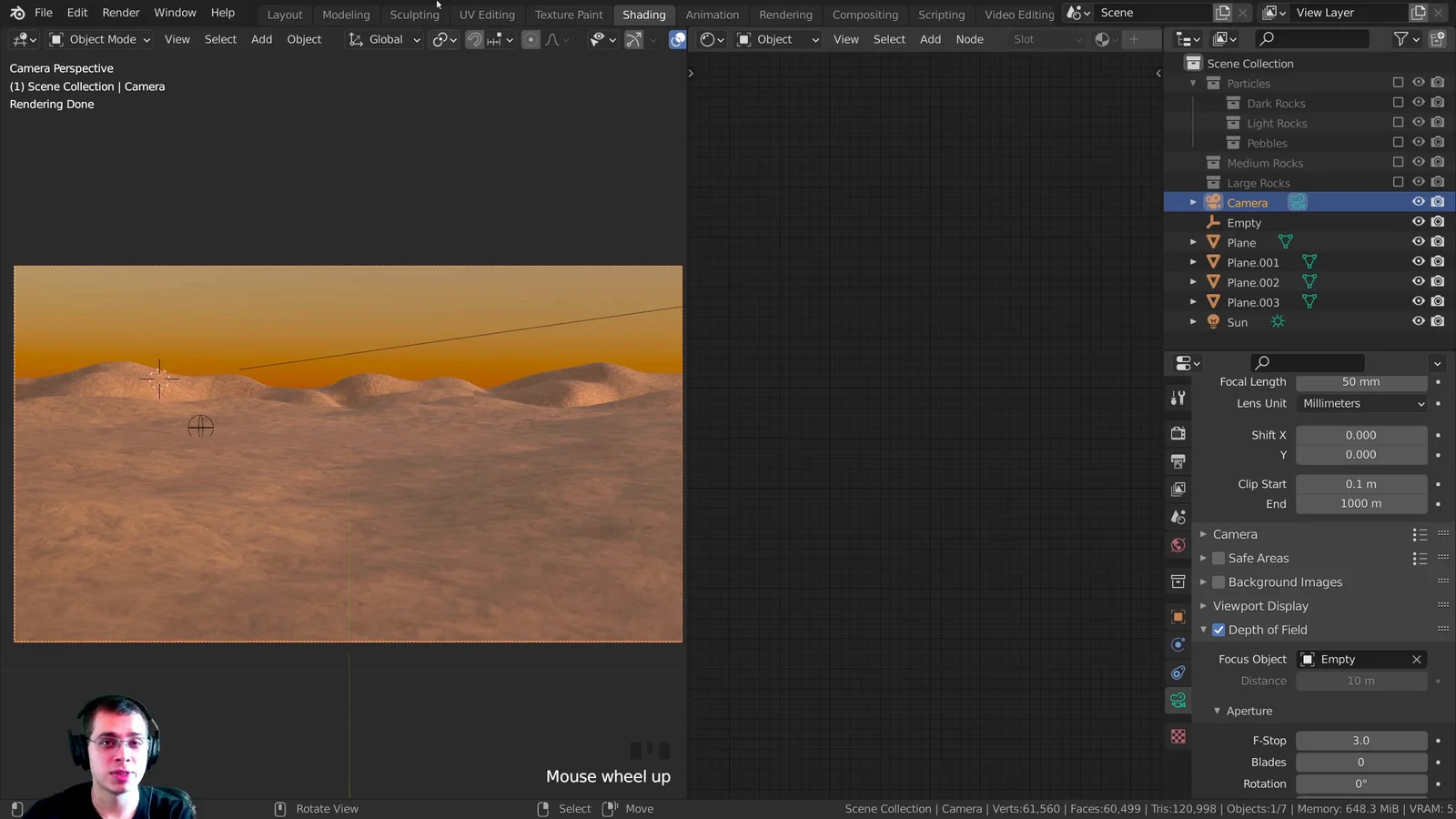Viewport: 1456px width, 819px height.
Task: Toggle viewport visibility eye for the Sun
Action: (x=1418, y=320)
